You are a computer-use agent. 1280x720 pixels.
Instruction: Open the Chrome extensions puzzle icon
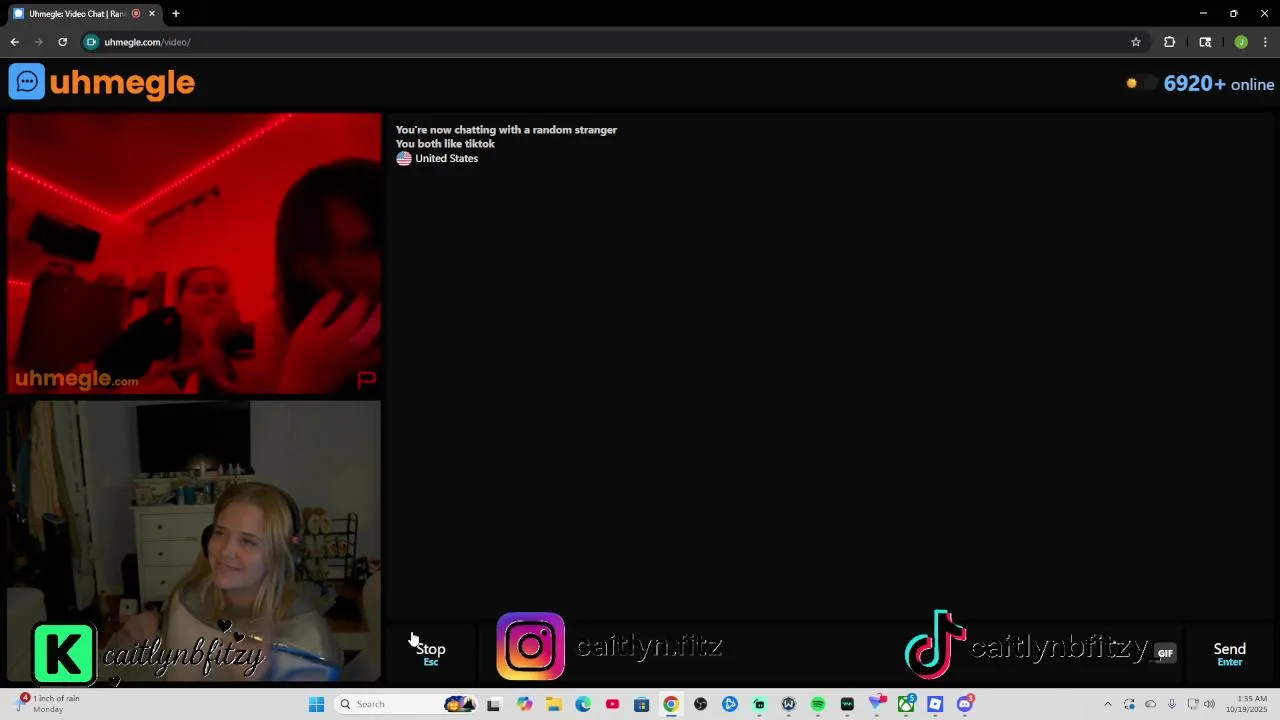1169,42
